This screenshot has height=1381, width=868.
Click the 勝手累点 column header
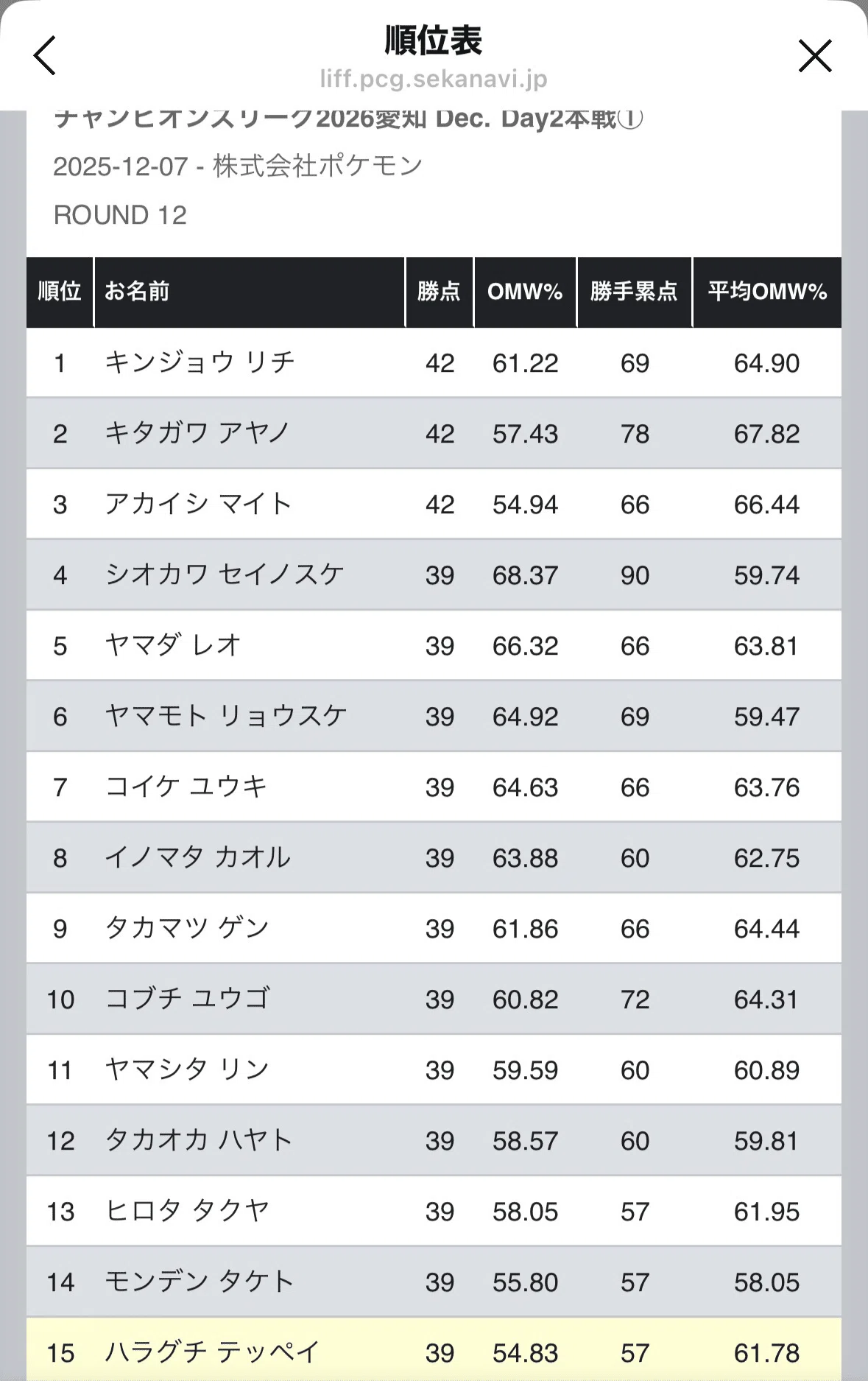pyautogui.click(x=634, y=292)
